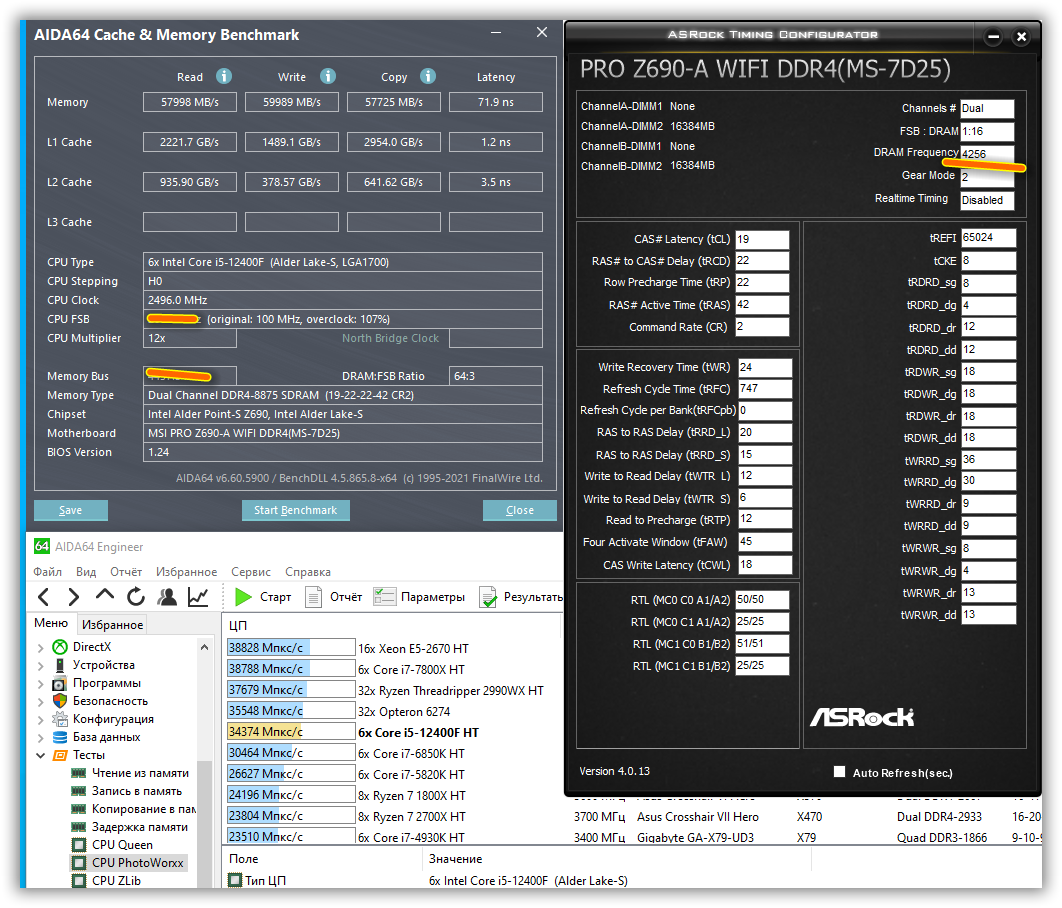Click the green Start benchmark arrow icon
The image size is (1062, 908).
click(242, 597)
